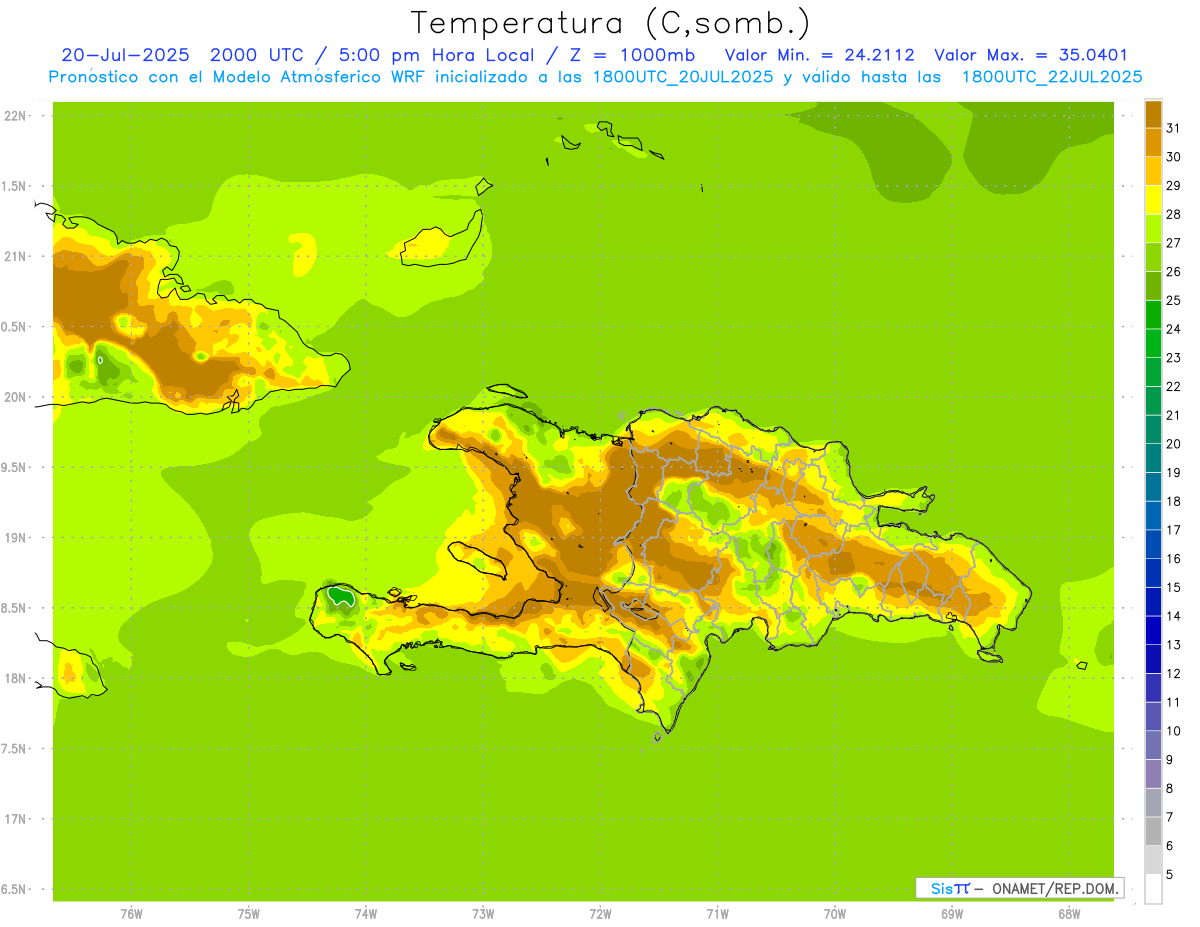1200x927 pixels.
Task: Click the '19N' latitude axis label
Action: (15, 538)
